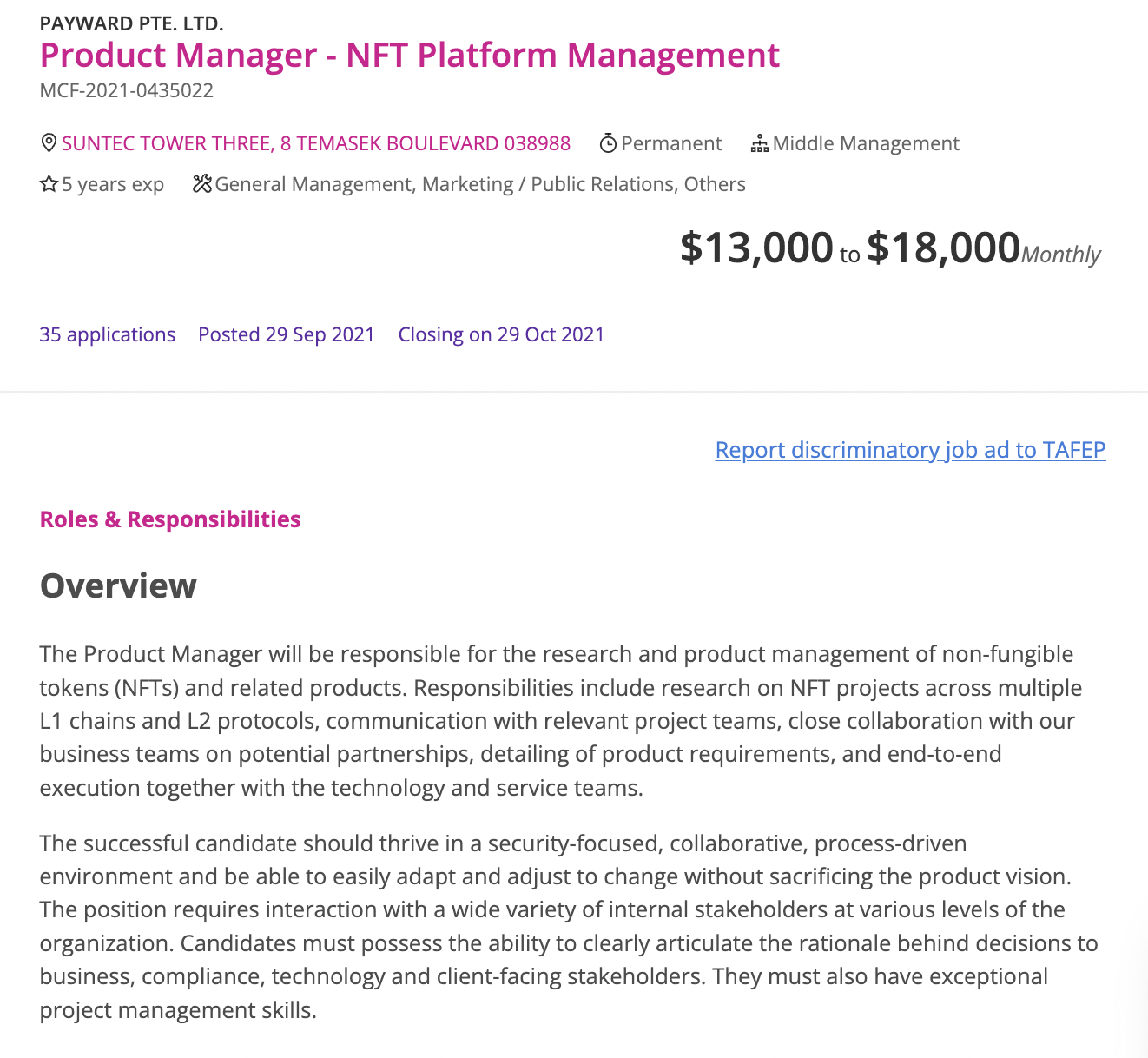Screen dimensions: 1148x1058
Task: Select the job title Product Manager heading
Action: [x=408, y=56]
